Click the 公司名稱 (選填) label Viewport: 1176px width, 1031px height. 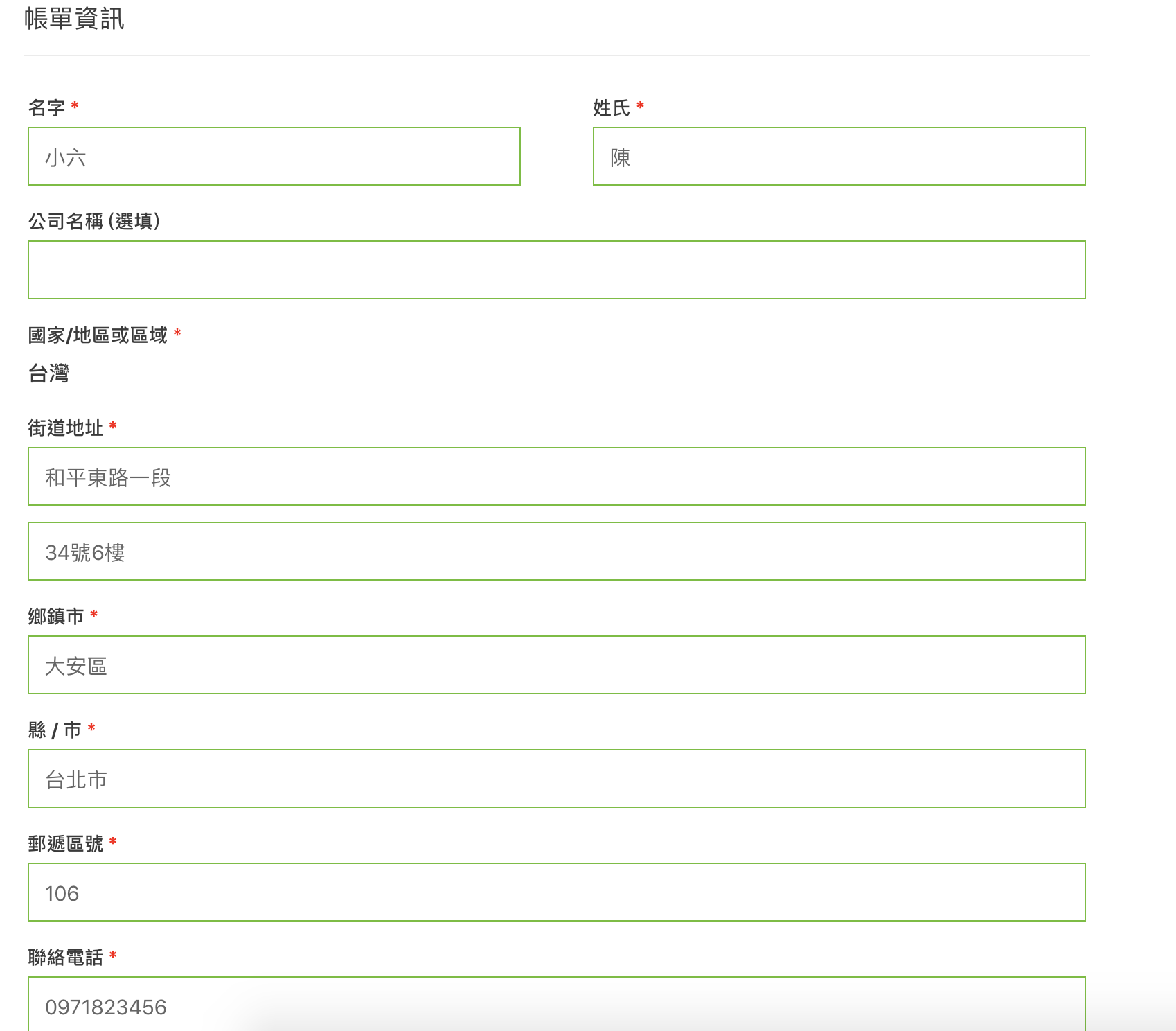[94, 222]
